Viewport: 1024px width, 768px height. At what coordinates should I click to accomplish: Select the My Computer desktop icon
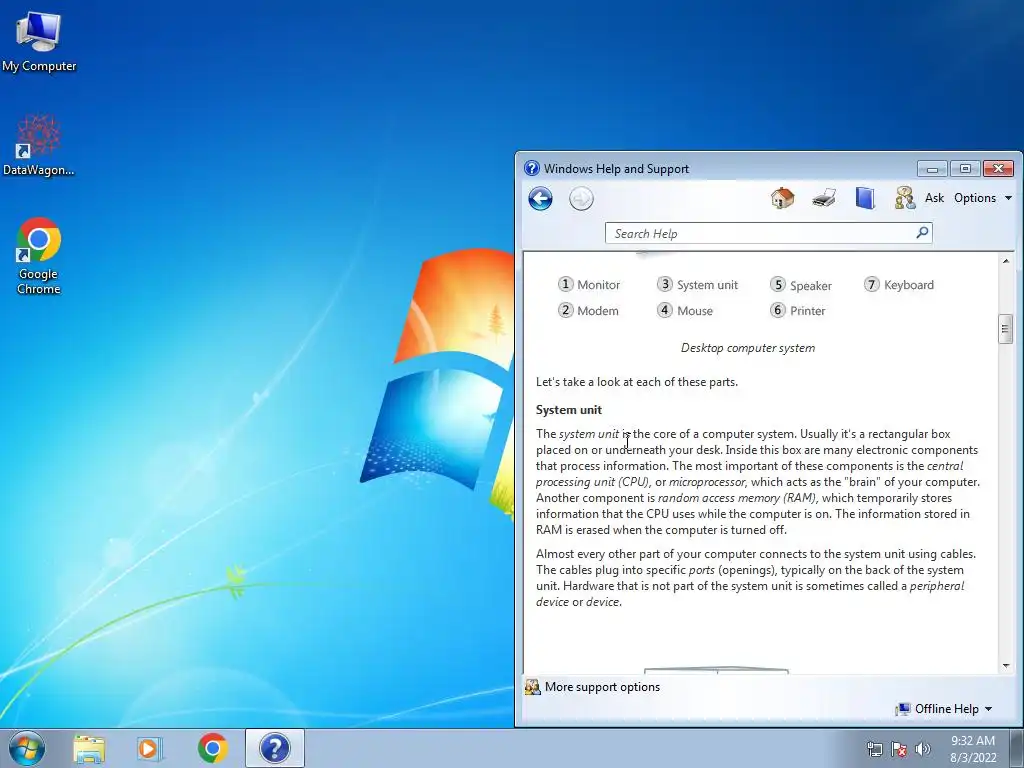coord(39,41)
